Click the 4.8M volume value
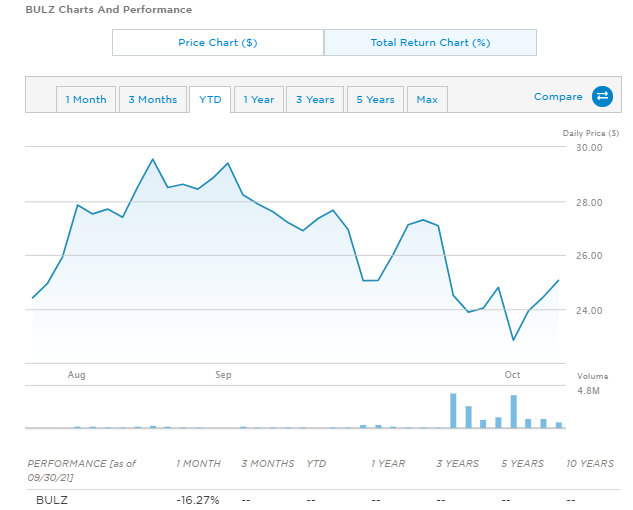Viewport: 633px width, 510px height. (x=588, y=390)
